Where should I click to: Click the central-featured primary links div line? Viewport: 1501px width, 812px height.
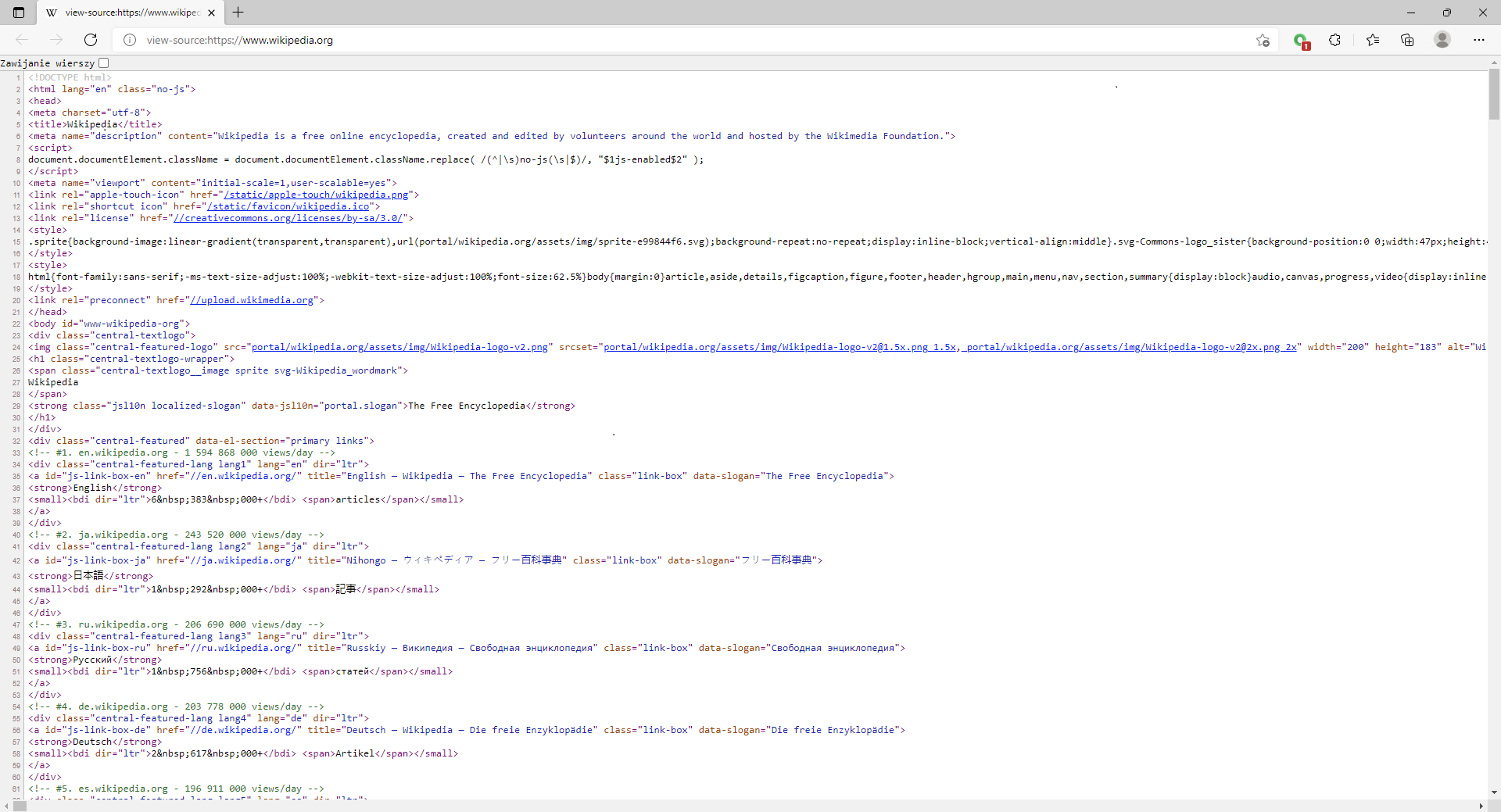click(x=202, y=441)
